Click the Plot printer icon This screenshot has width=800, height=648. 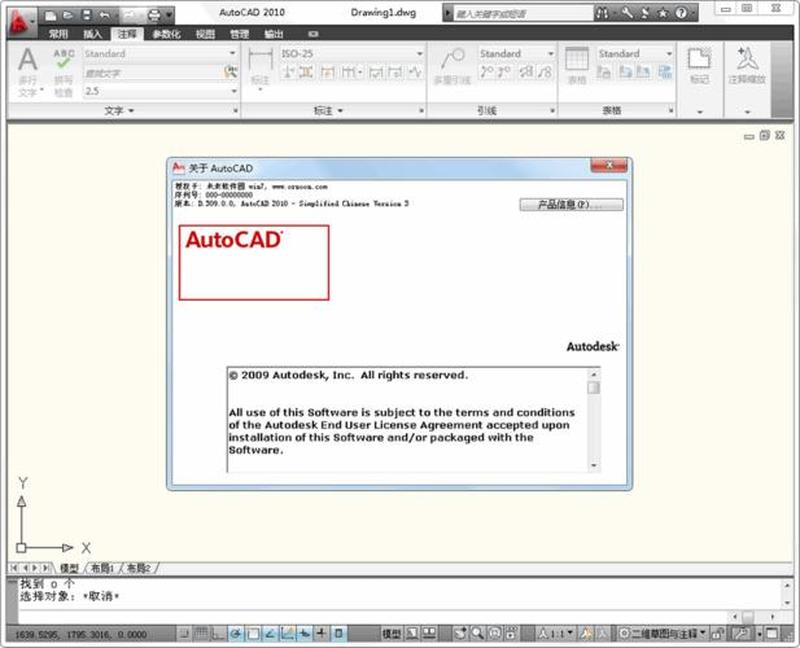coord(154,15)
